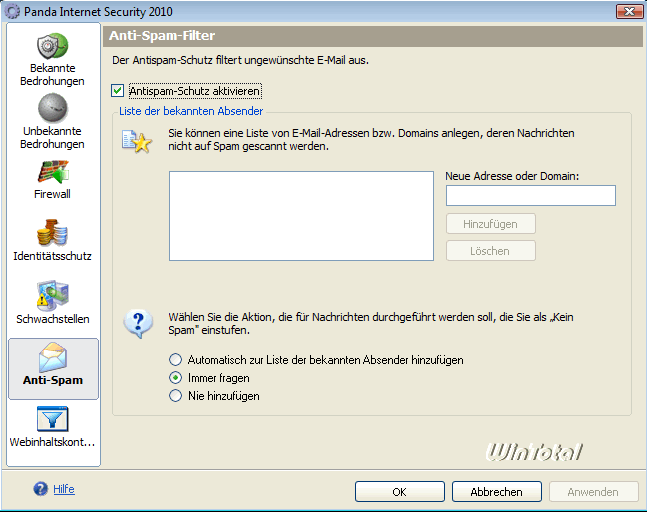Click the Neue Adresse oder Domain label
The height and width of the screenshot is (512, 647).
point(512,176)
